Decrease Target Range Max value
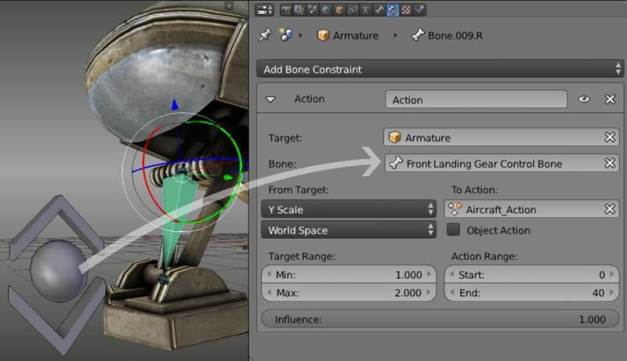627x361 pixels. (x=269, y=293)
